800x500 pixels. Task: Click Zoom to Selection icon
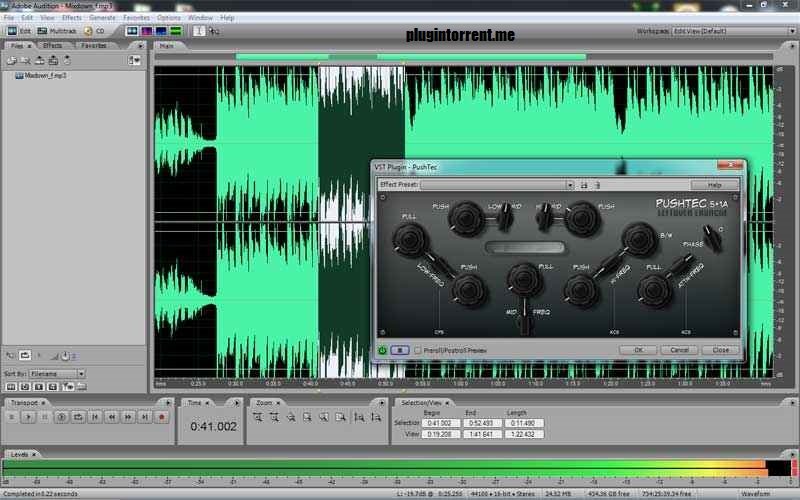307,417
